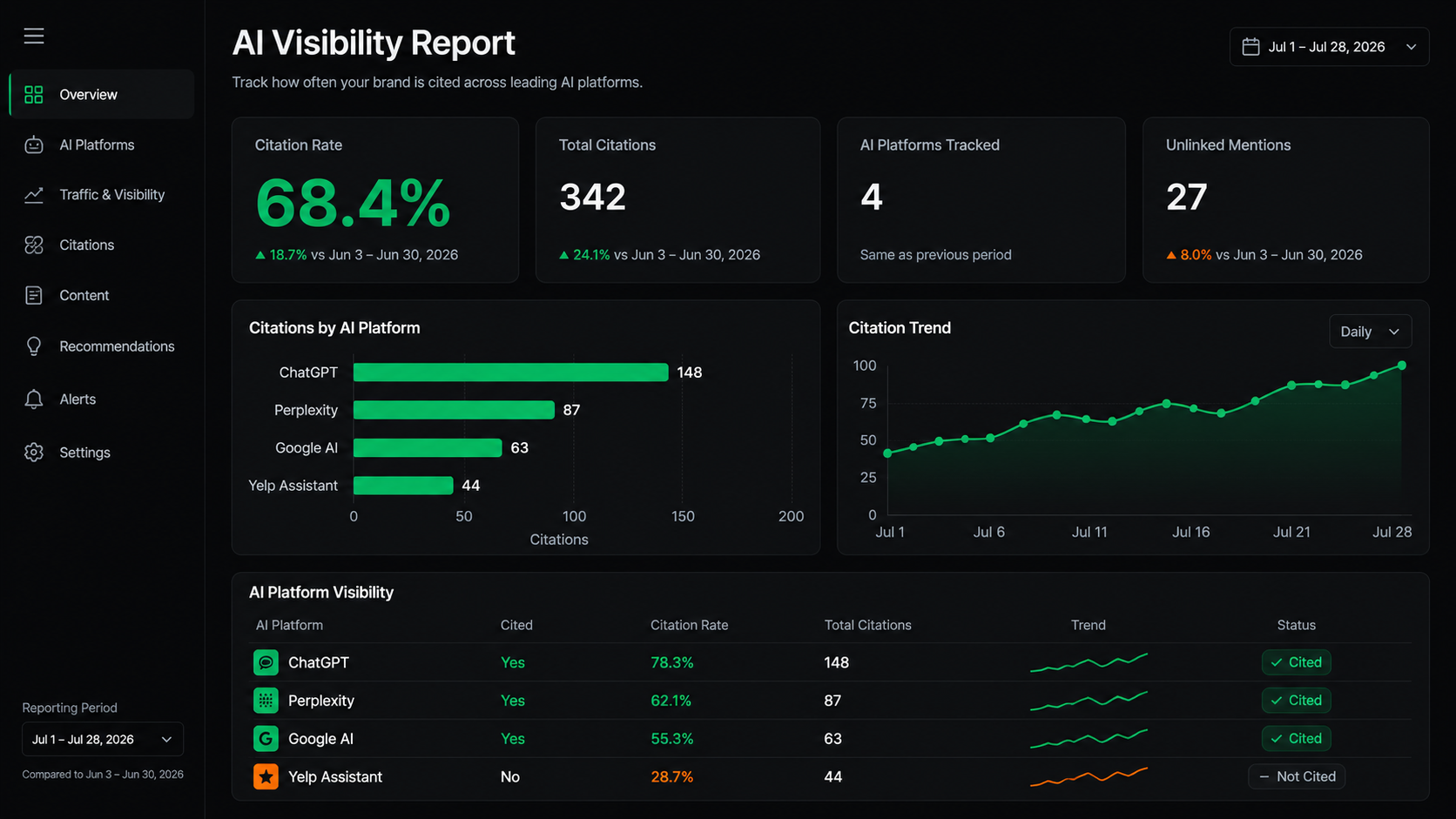Open the top date range dropdown
This screenshot has height=819, width=1456.
tap(1329, 47)
